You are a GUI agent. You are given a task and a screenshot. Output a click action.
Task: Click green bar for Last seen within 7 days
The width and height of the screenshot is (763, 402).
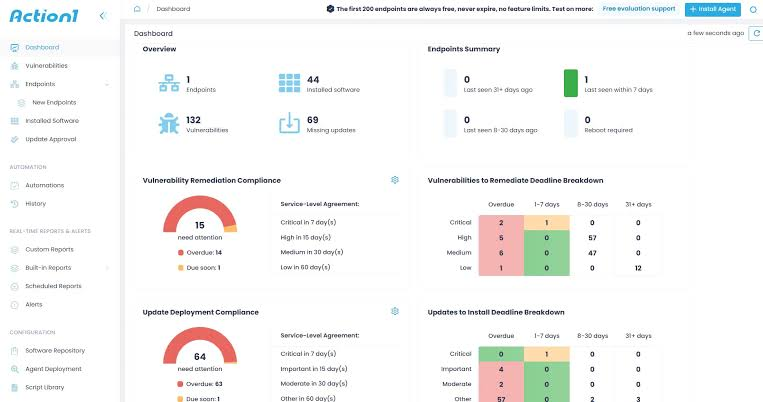point(571,83)
